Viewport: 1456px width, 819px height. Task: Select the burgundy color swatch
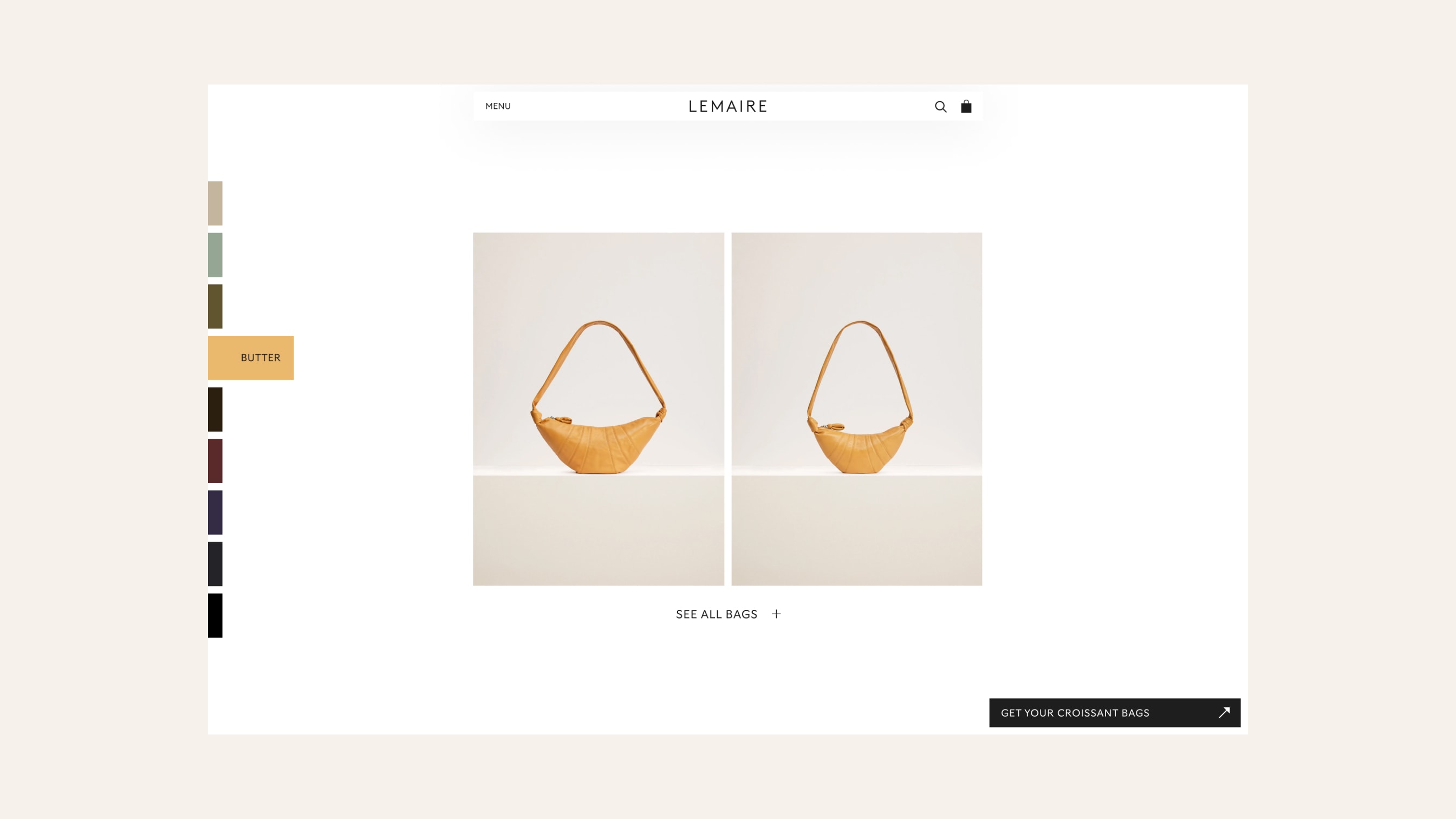pyautogui.click(x=215, y=460)
